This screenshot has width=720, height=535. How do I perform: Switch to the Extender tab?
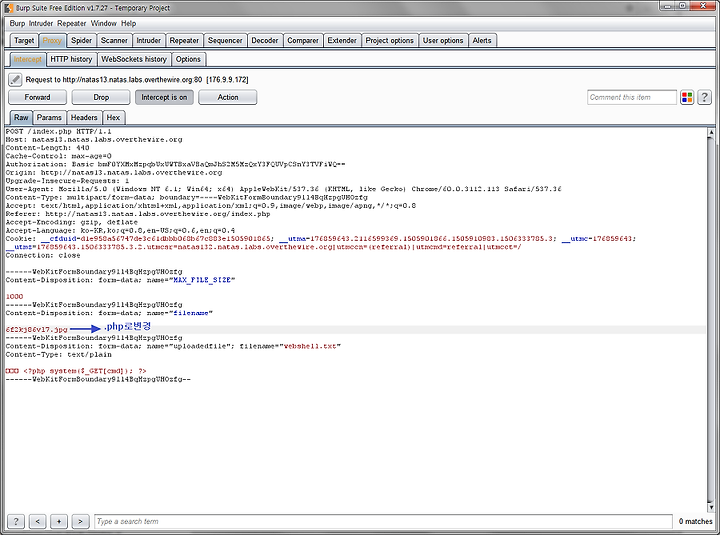pyautogui.click(x=342, y=40)
